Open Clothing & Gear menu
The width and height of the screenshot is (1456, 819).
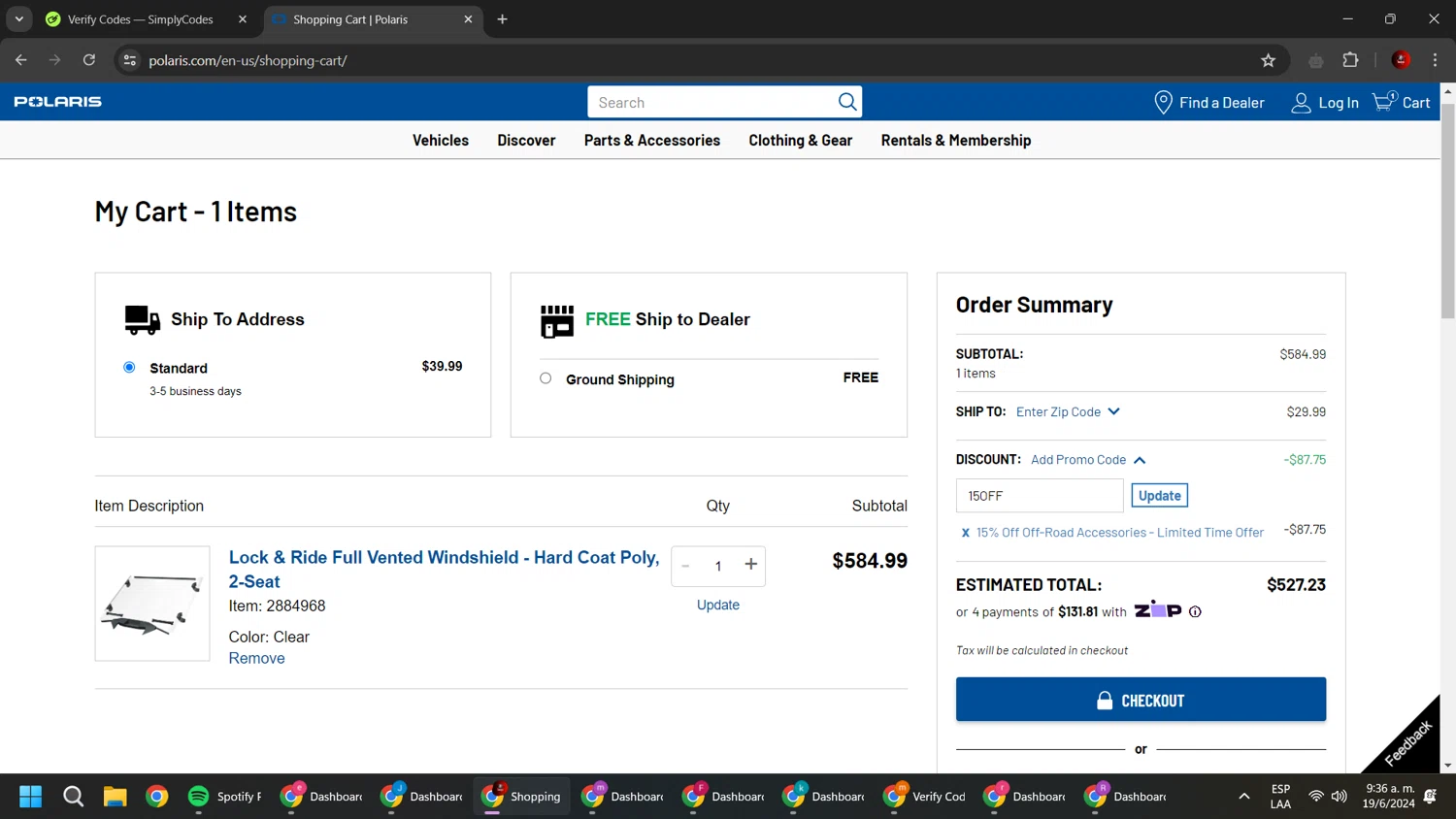click(x=801, y=141)
